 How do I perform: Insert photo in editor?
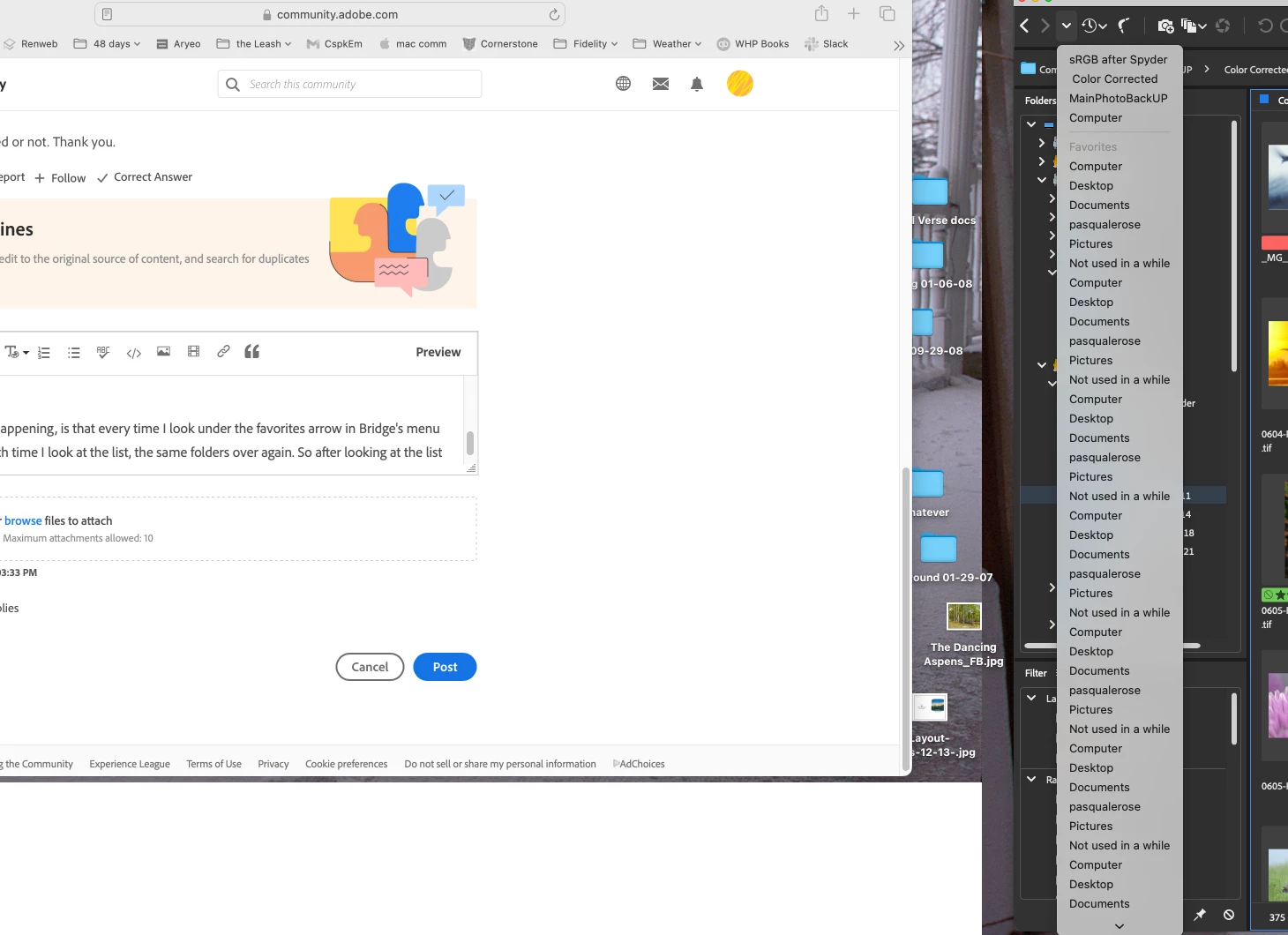pyautogui.click(x=163, y=351)
